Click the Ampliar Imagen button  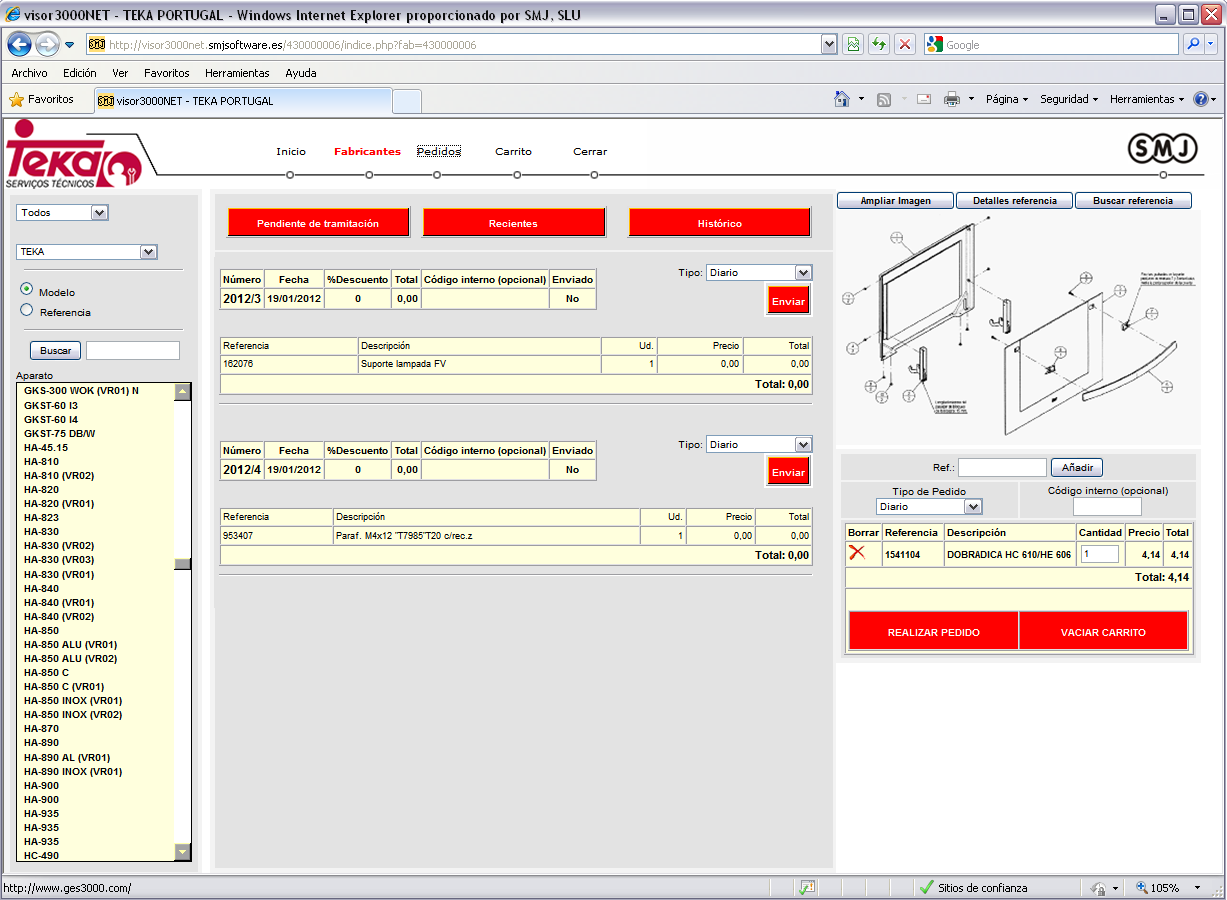point(896,201)
